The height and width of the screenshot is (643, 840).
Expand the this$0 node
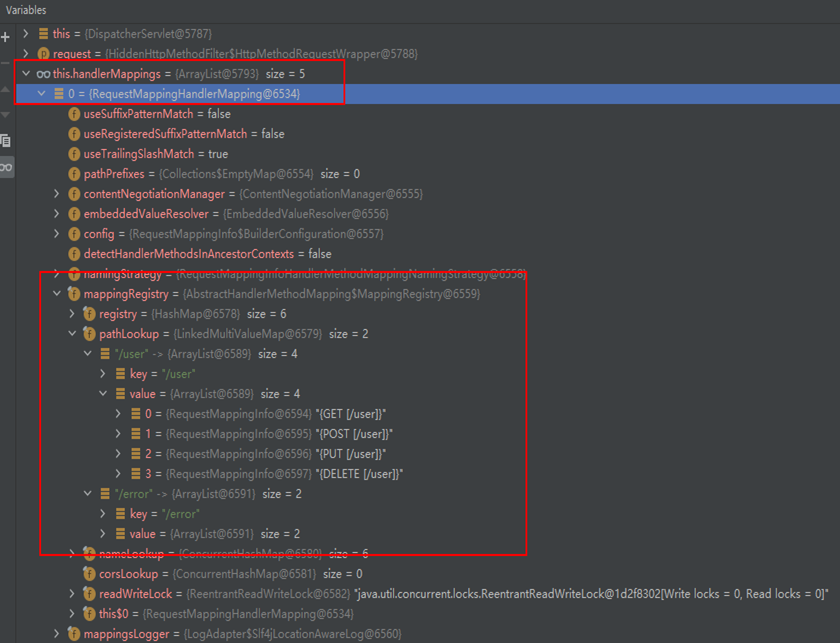click(72, 614)
